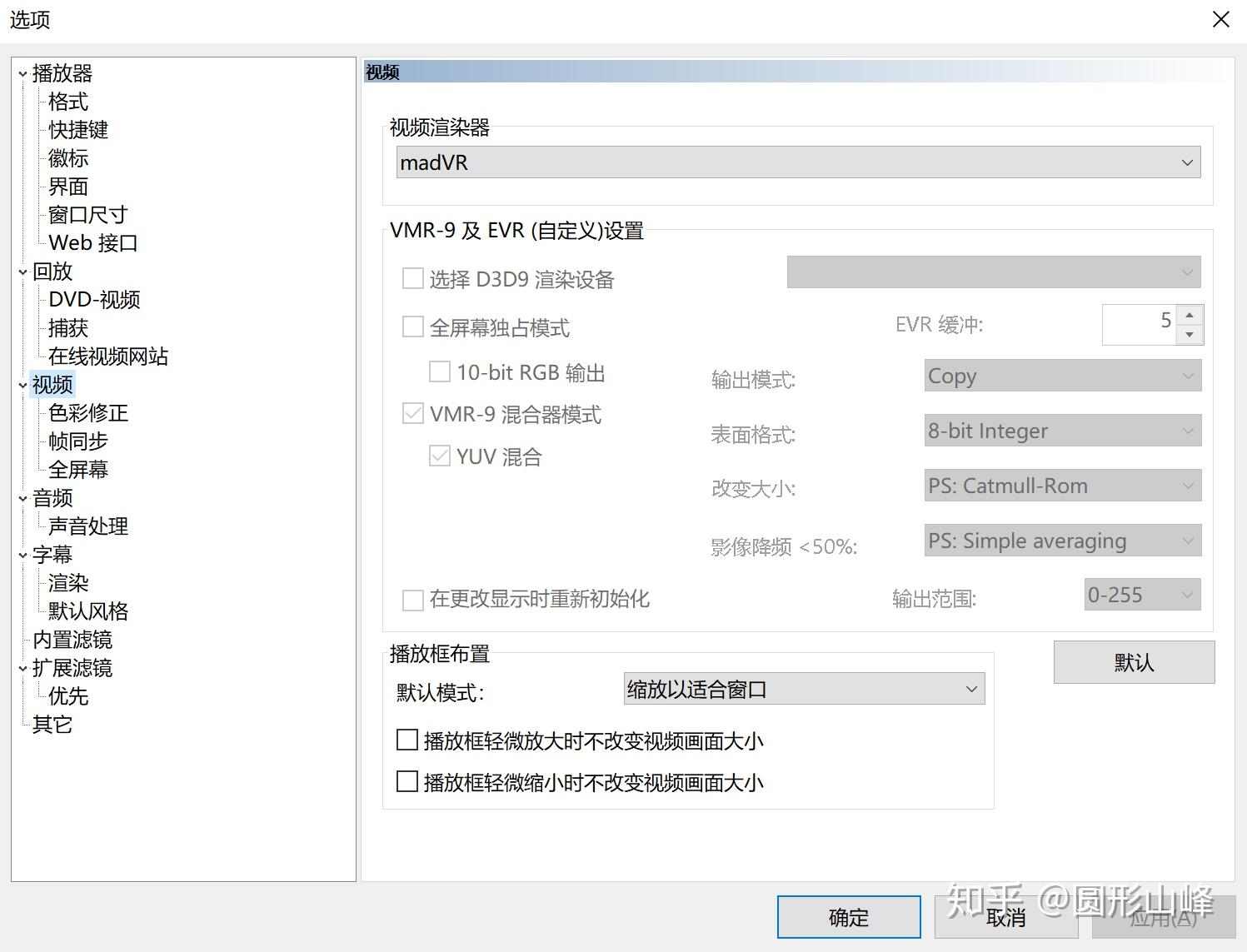Enable 全屏幕独占模式 checkbox

(412, 326)
